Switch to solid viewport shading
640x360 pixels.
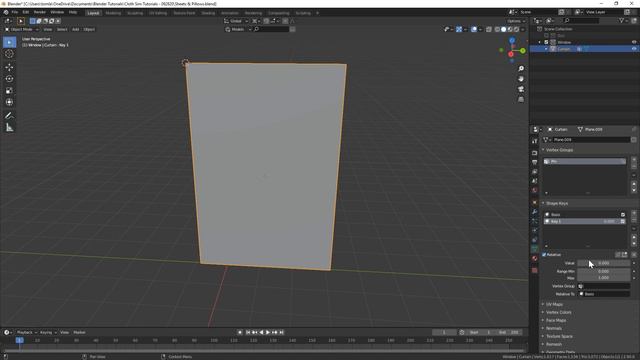pos(503,29)
